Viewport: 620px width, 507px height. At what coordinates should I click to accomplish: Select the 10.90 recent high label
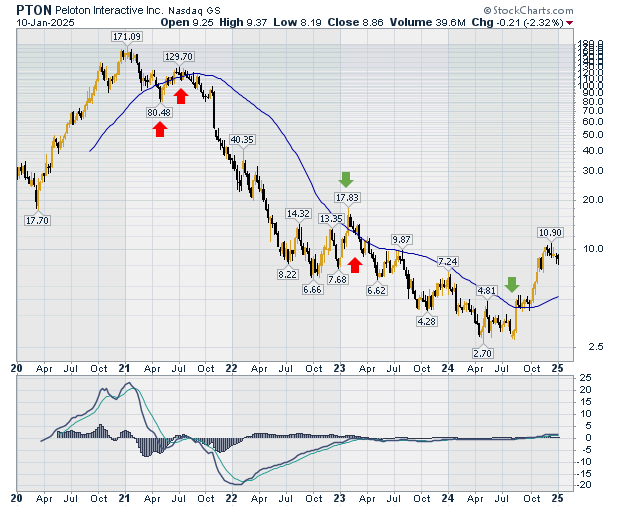tap(551, 232)
